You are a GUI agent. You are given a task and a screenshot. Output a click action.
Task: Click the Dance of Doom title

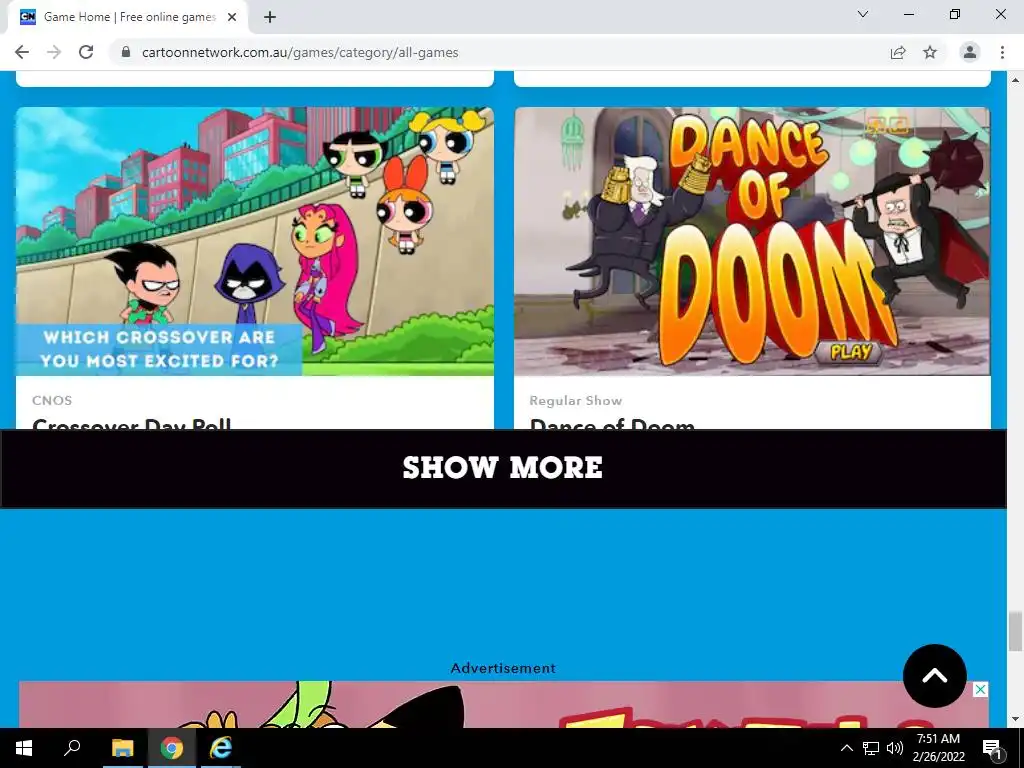tap(612, 424)
